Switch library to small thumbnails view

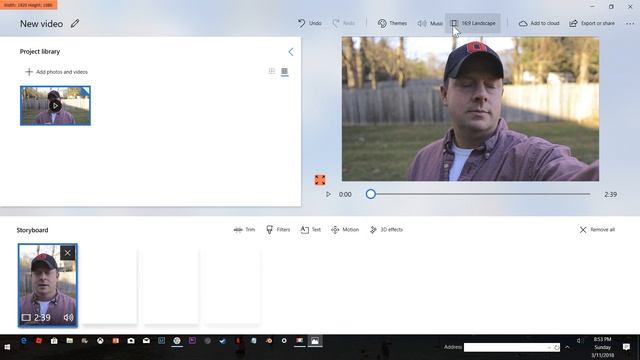pyautogui.click(x=272, y=71)
